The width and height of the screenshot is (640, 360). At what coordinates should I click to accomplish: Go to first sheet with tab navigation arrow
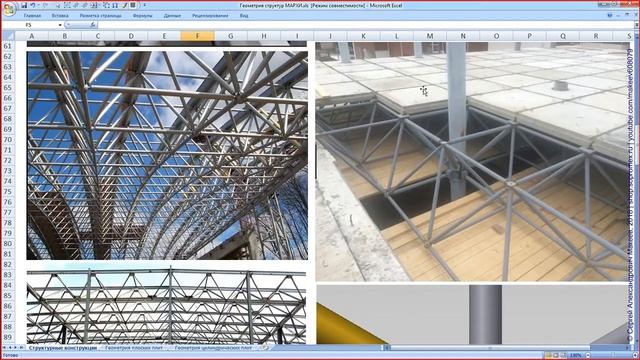coord(4,348)
